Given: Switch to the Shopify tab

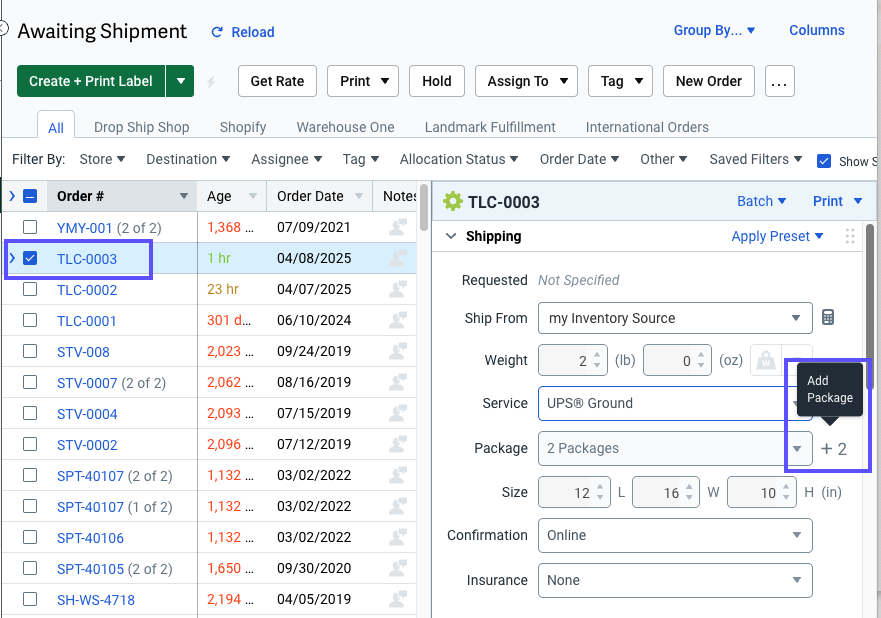Looking at the screenshot, I should pyautogui.click(x=243, y=127).
